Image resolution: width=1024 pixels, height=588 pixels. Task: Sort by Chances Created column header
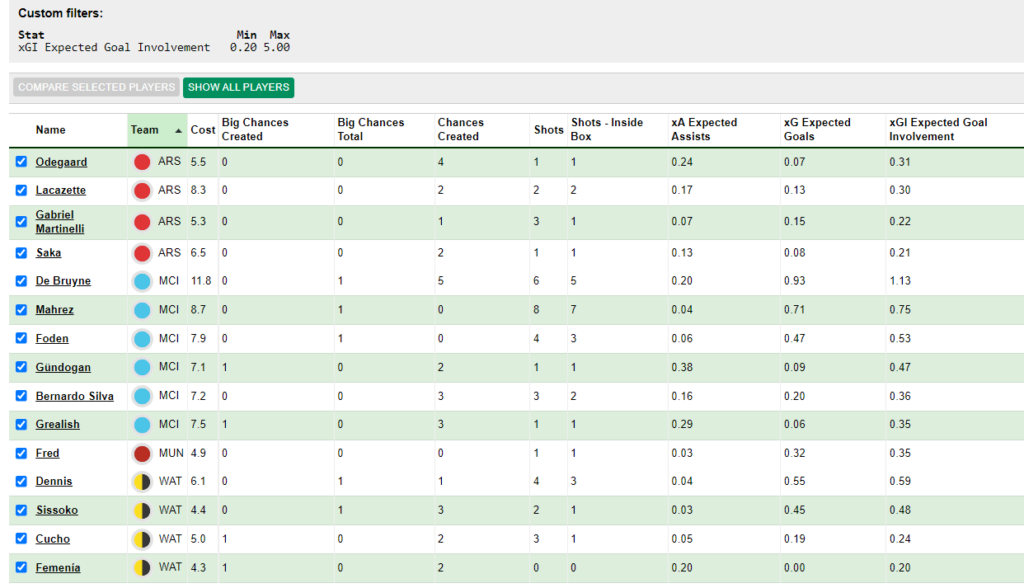[460, 129]
